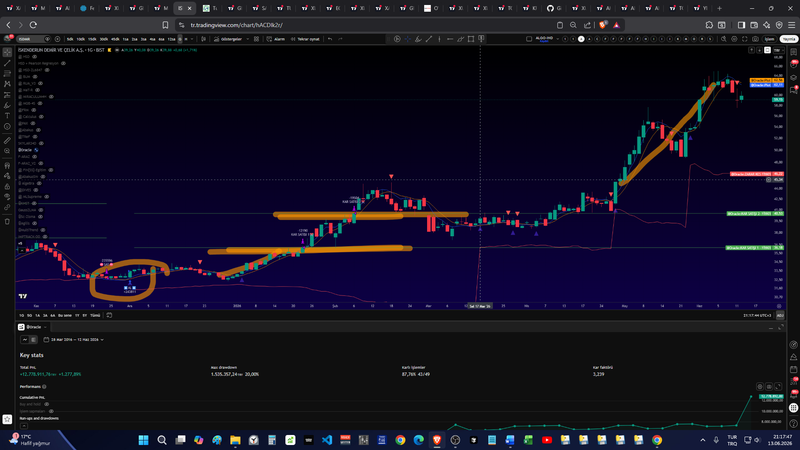Click the undo arrow in top toolbar
The image size is (800, 450).
[330, 39]
